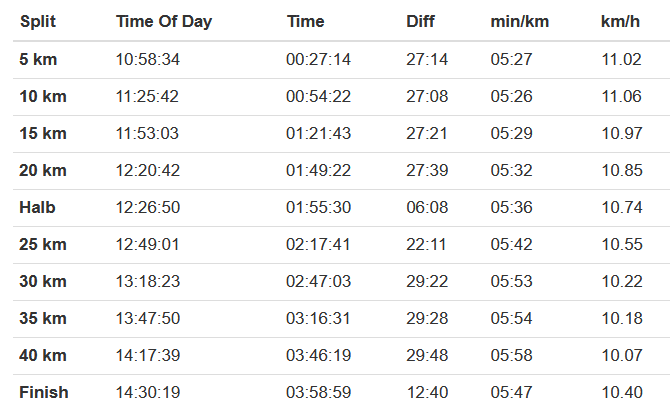Click the 10.18 km/h speed value
This screenshot has height=411, width=670.
click(x=621, y=319)
